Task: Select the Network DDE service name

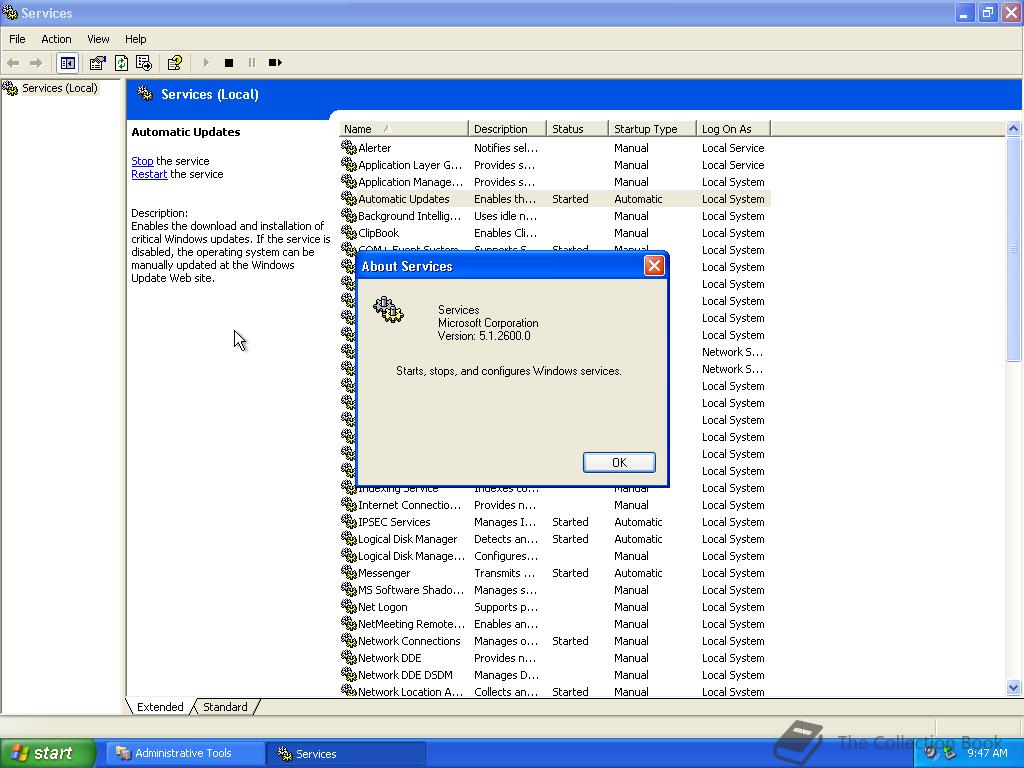Action: (389, 658)
